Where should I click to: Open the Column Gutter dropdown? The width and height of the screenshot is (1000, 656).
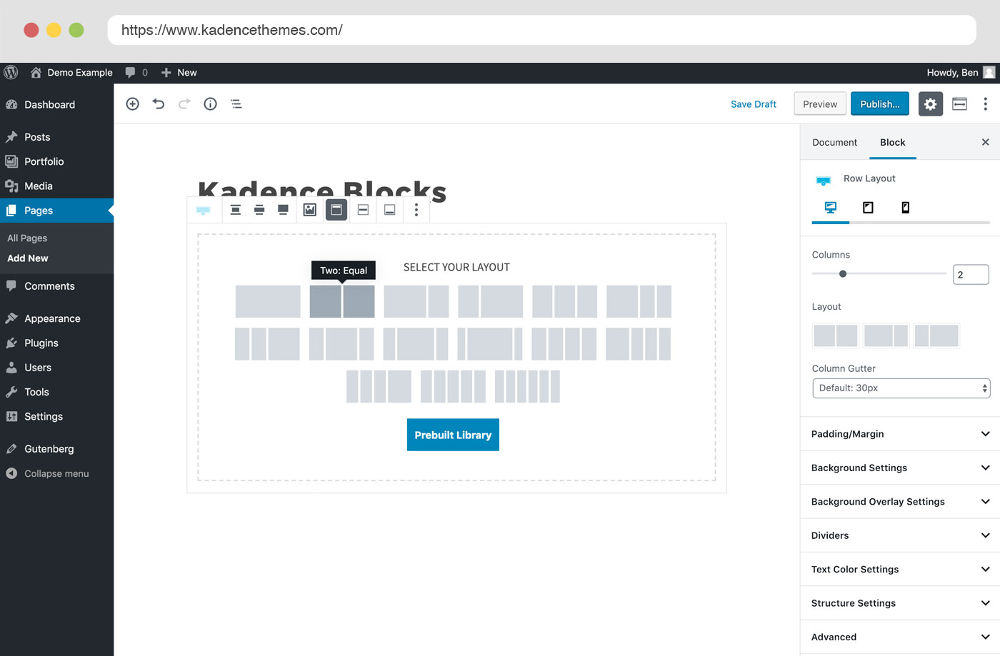tap(900, 388)
